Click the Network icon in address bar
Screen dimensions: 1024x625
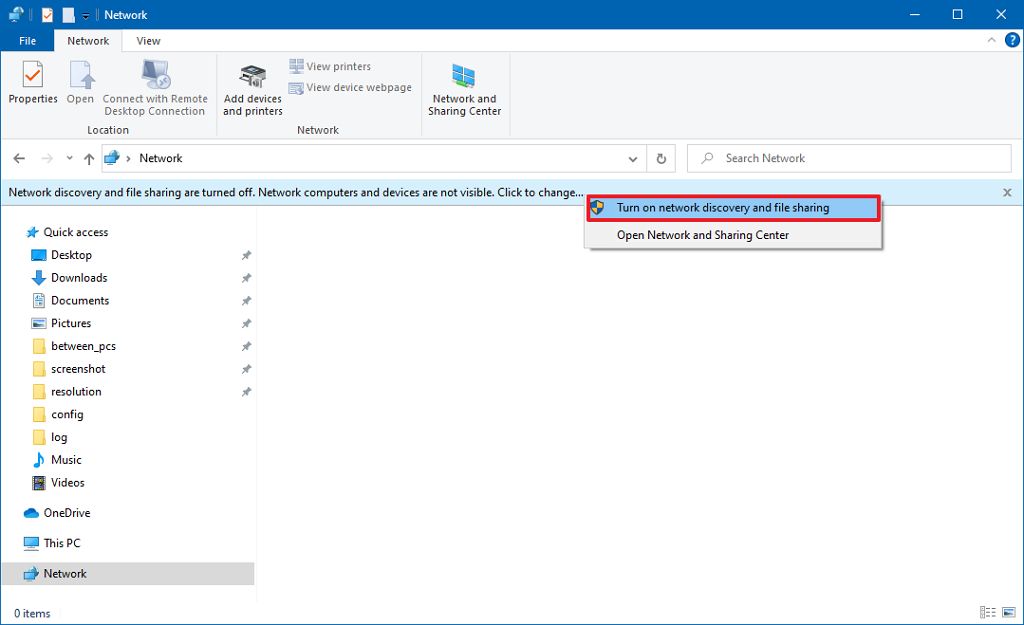112,158
